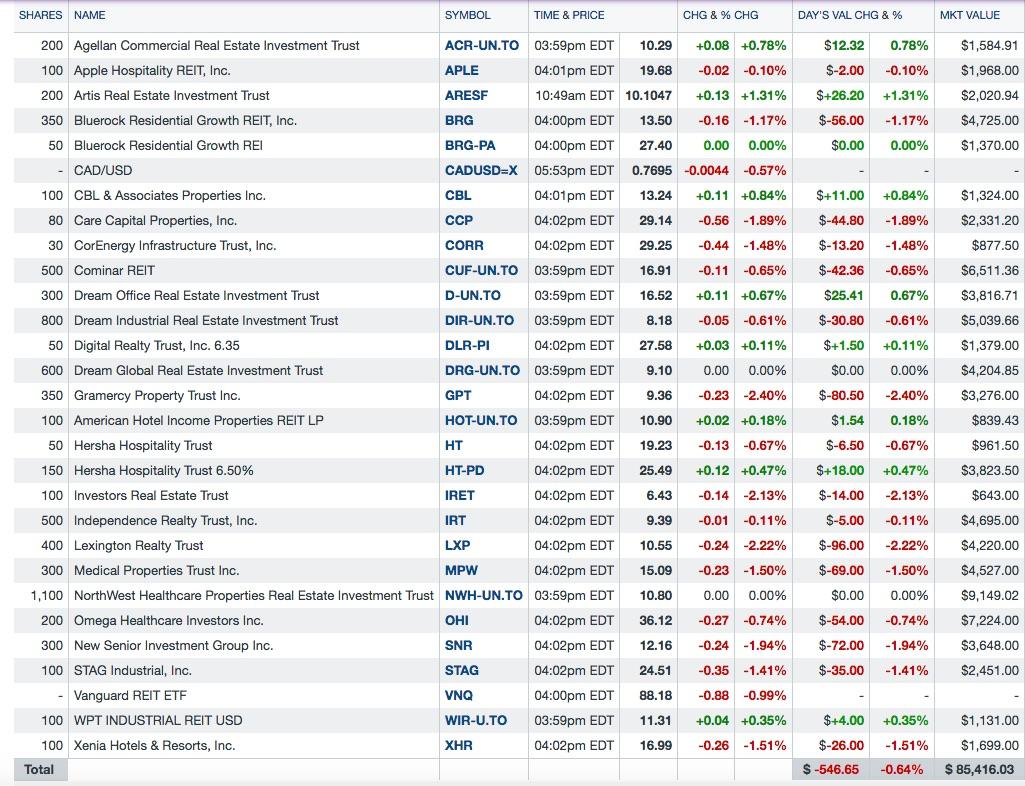Click the SNR symbol link

pyautogui.click(x=458, y=645)
